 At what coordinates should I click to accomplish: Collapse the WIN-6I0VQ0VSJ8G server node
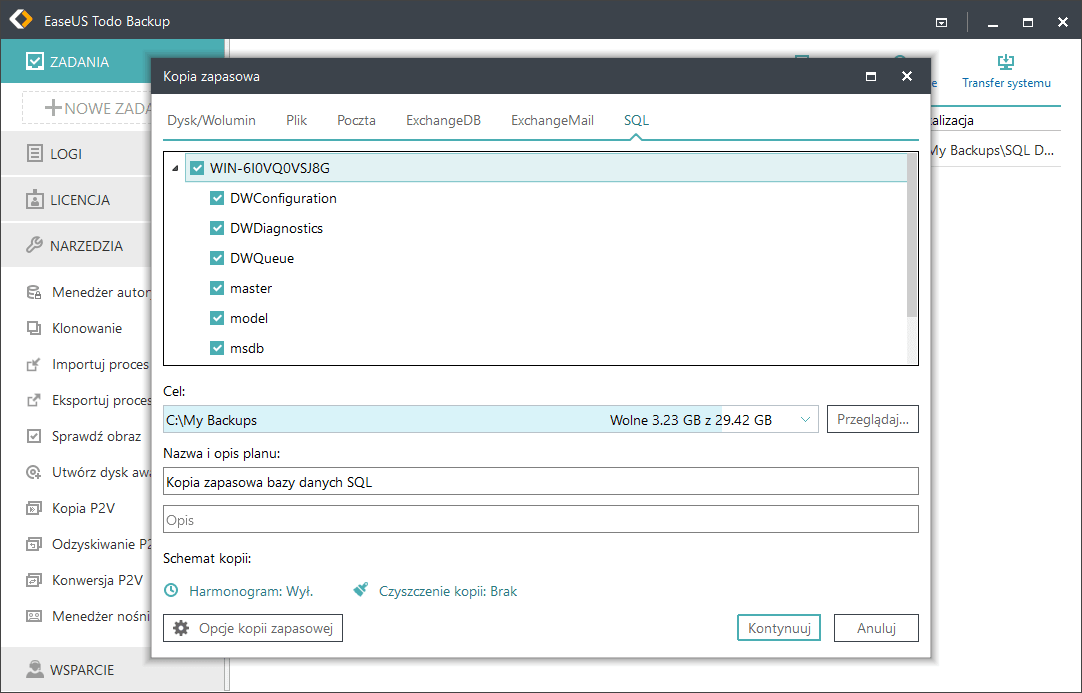tap(176, 169)
